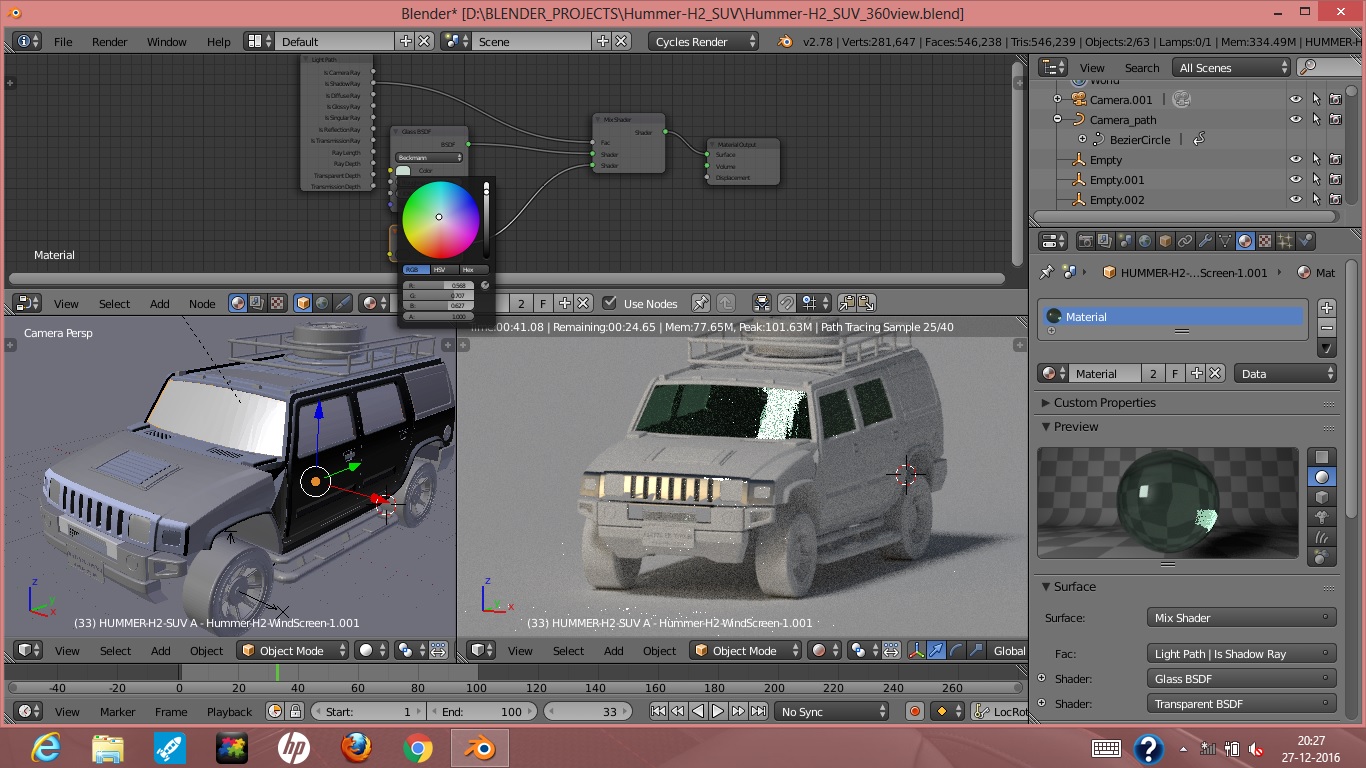Screen dimensions: 1366x768
Task: Pin the properties context with pushpin icon
Action: click(x=1047, y=272)
